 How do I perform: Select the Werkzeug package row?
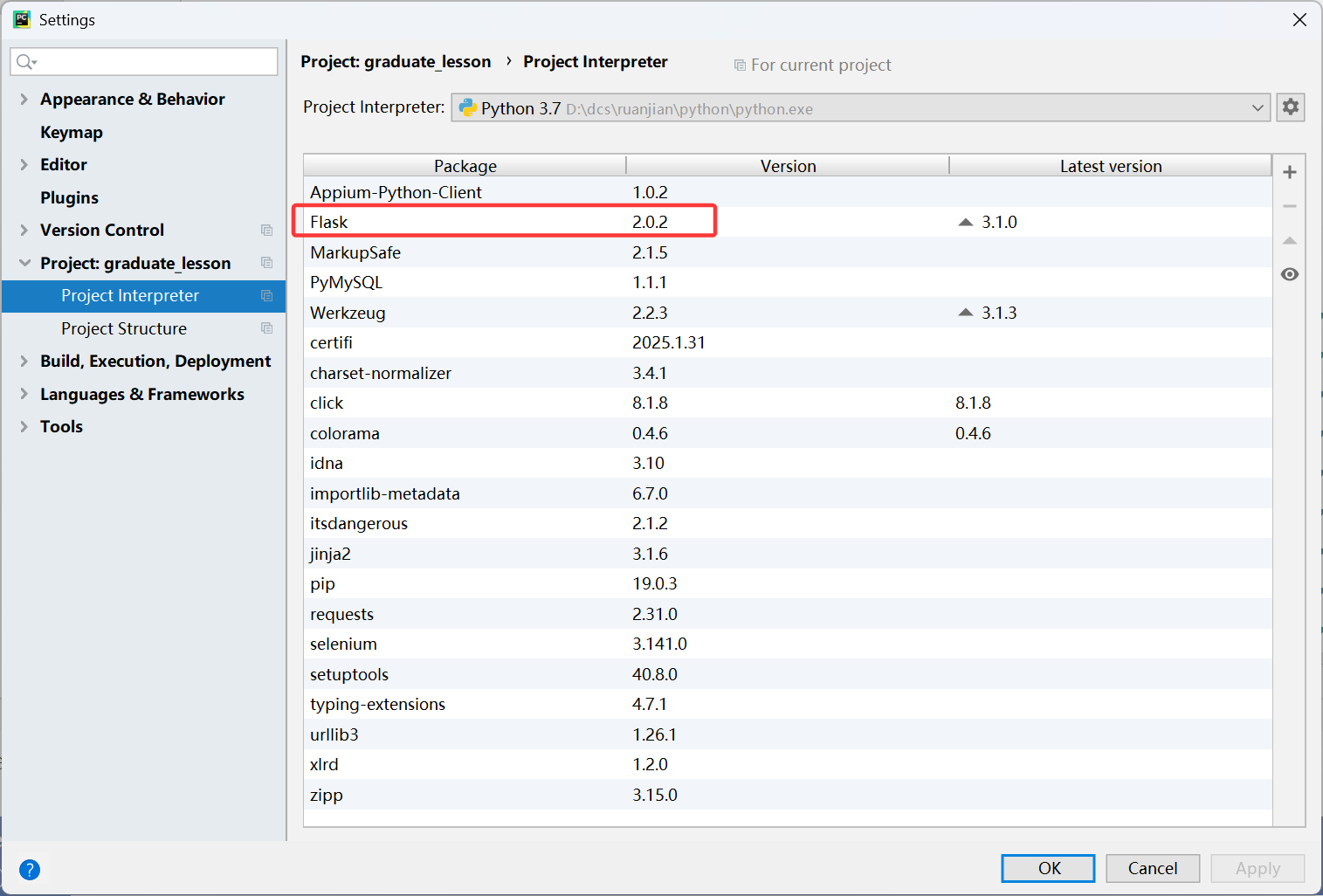coord(788,313)
